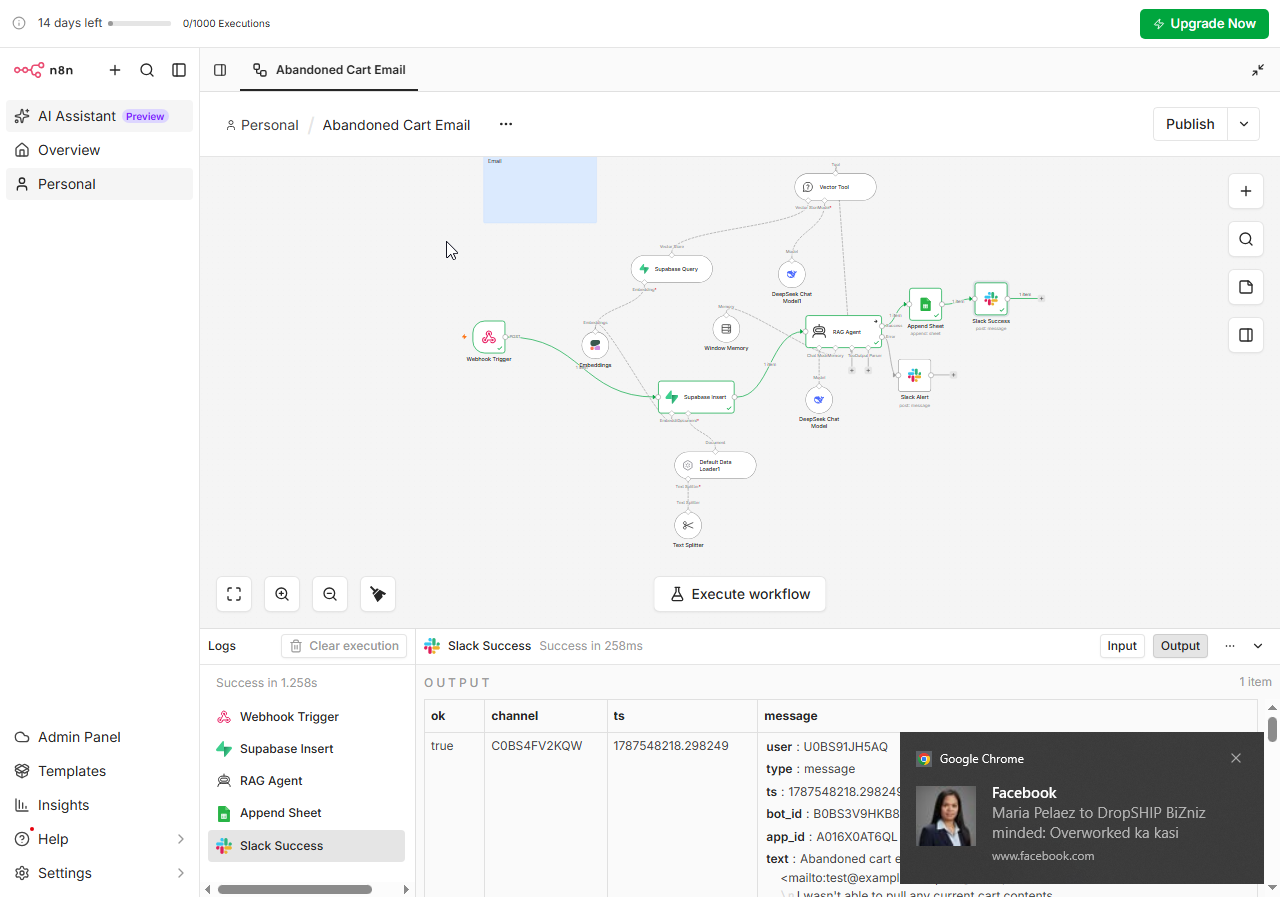Collapse the fullscreen view using arrows icon
The image size is (1280, 897).
(x=1258, y=70)
